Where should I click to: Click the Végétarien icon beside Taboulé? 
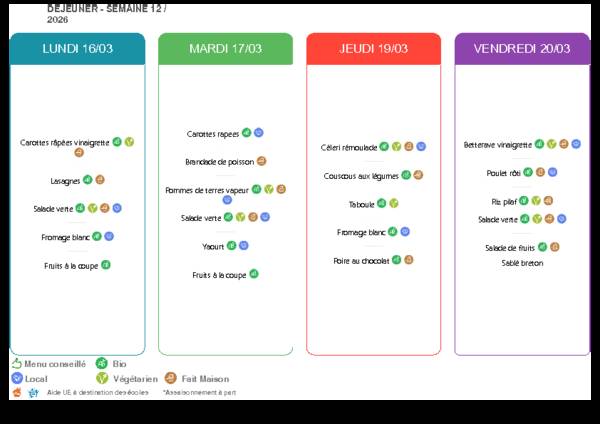[394, 203]
